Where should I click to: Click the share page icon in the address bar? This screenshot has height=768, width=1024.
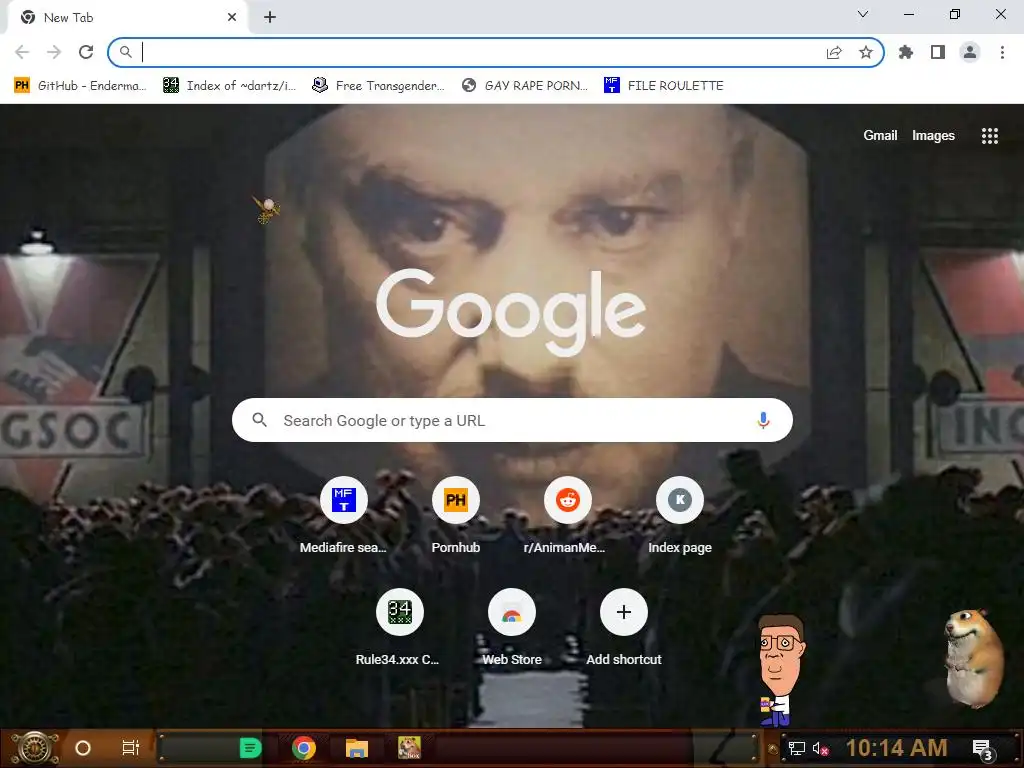click(834, 53)
